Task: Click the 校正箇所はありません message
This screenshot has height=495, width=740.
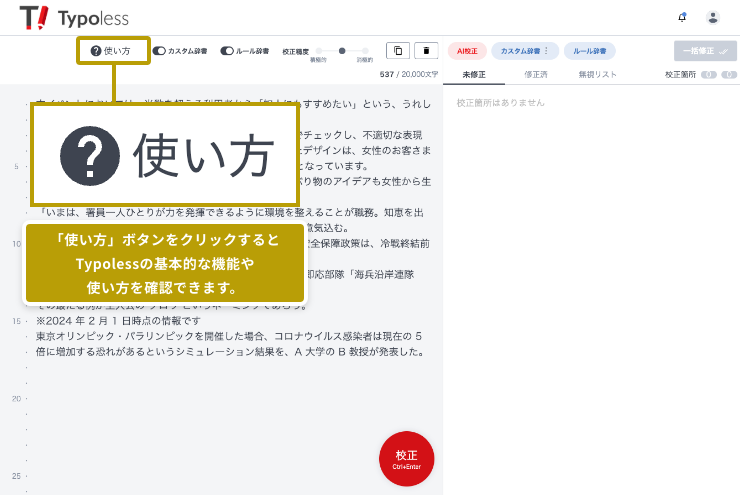Action: point(500,103)
